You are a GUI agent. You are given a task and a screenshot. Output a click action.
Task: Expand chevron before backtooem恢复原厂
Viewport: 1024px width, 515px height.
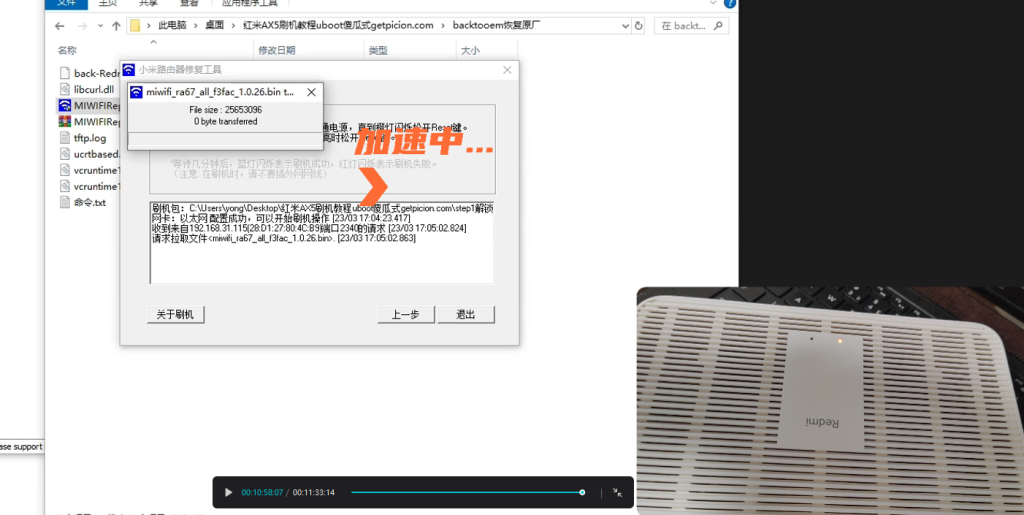click(442, 26)
